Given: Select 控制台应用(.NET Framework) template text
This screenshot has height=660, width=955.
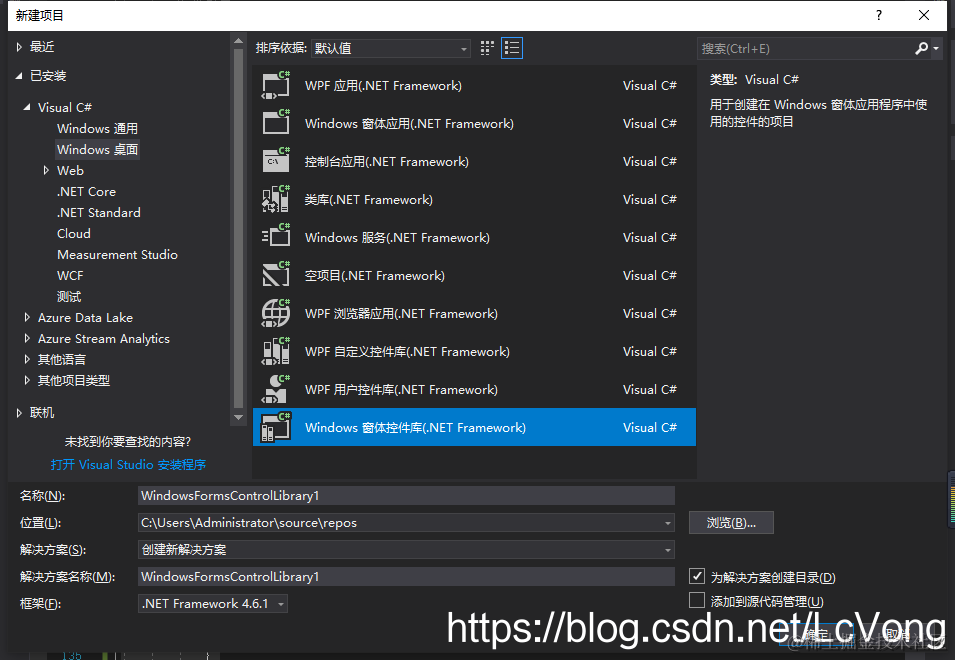Looking at the screenshot, I should pyautogui.click(x=387, y=161).
